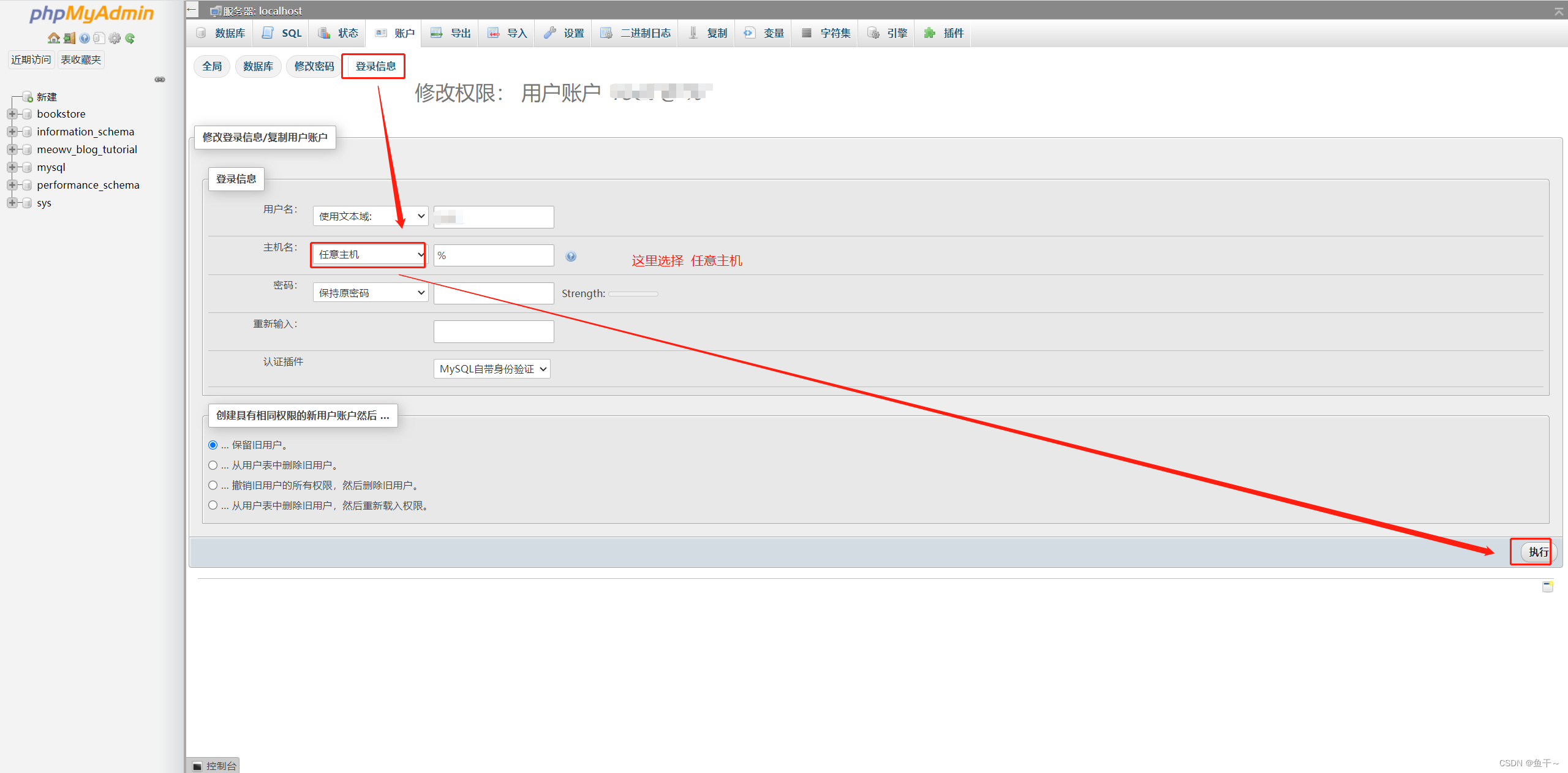Open the 保持原密码 password dropdown

(369, 293)
